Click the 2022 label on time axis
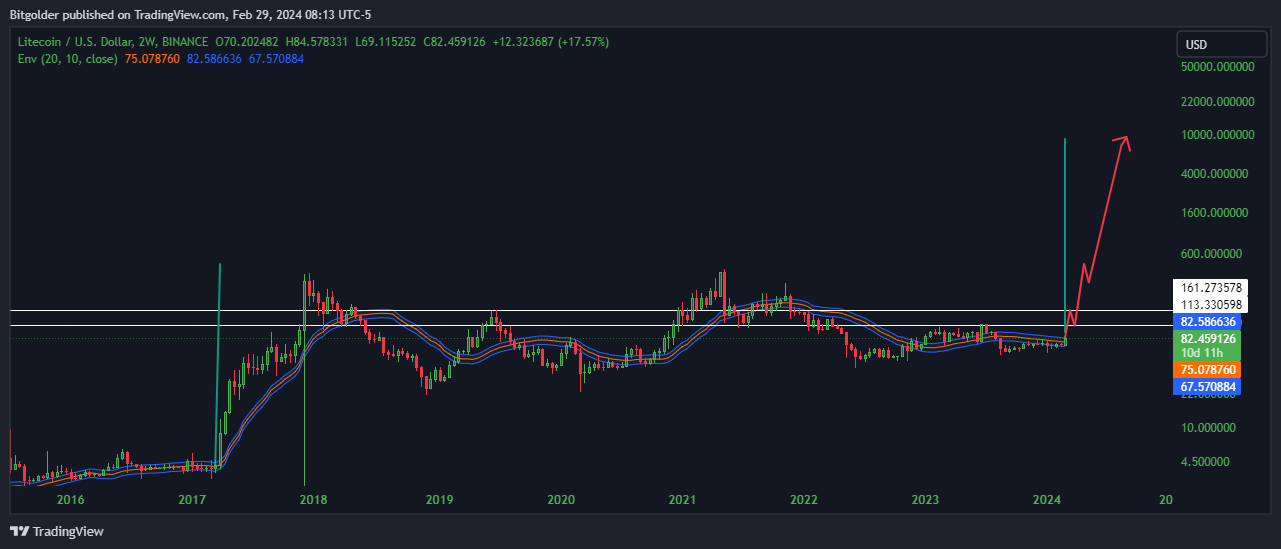This screenshot has width=1281, height=549. pyautogui.click(x=804, y=499)
